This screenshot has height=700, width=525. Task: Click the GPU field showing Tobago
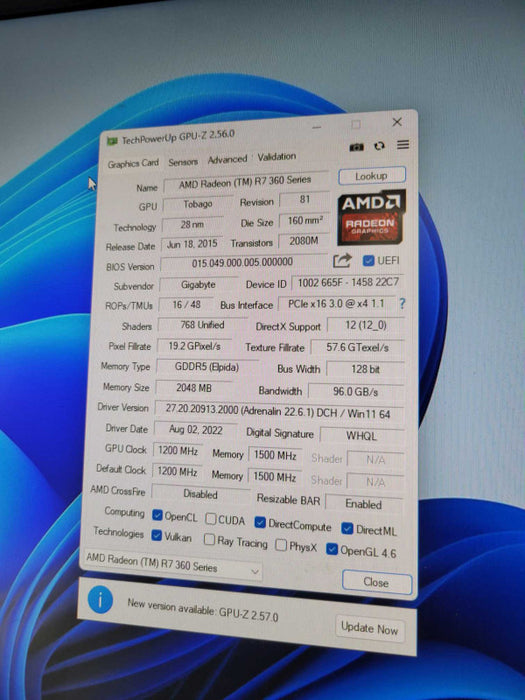click(198, 204)
